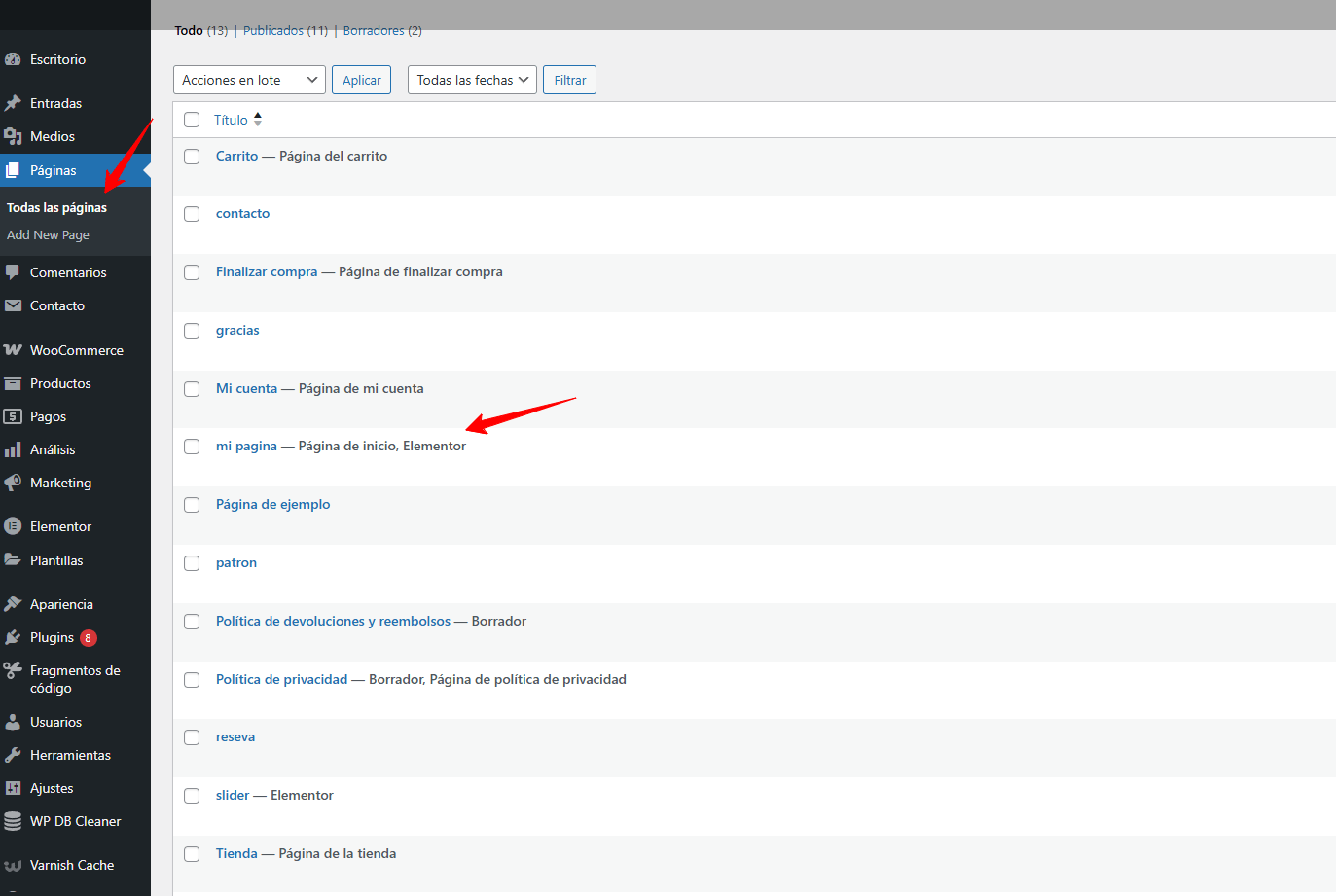Open WooCommerce via its logo icon
1336x896 pixels.
[x=13, y=350]
